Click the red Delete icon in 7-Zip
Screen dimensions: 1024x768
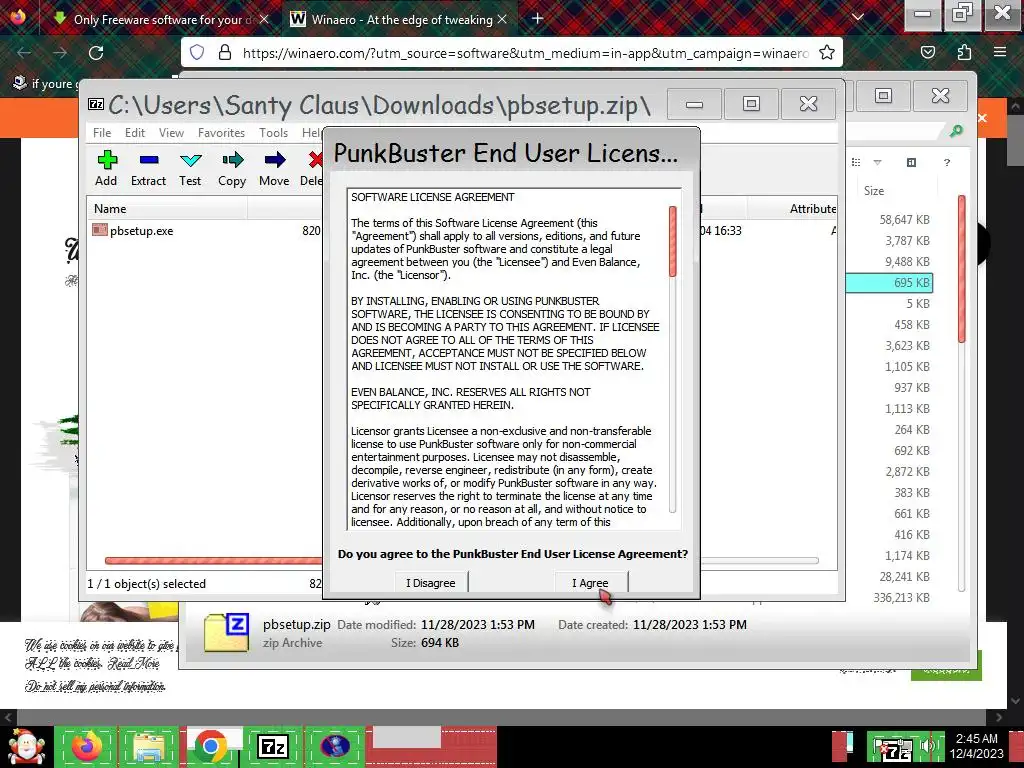pyautogui.click(x=316, y=160)
